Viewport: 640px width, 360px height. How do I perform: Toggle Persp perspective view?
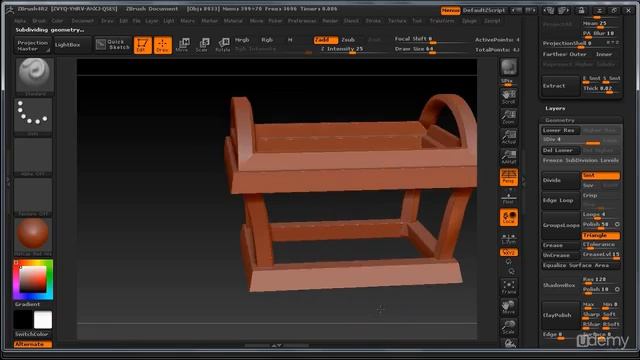(509, 177)
